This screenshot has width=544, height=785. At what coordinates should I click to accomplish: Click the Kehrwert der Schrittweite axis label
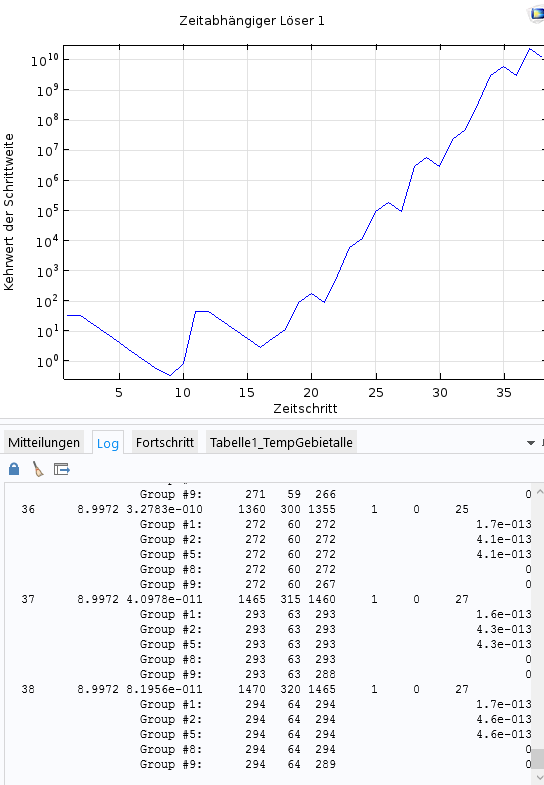pyautogui.click(x=9, y=212)
